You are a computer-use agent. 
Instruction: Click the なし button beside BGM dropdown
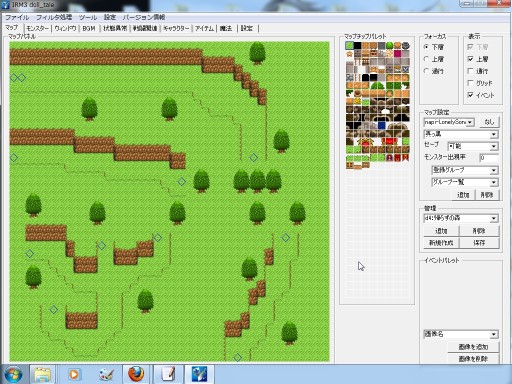pos(489,122)
